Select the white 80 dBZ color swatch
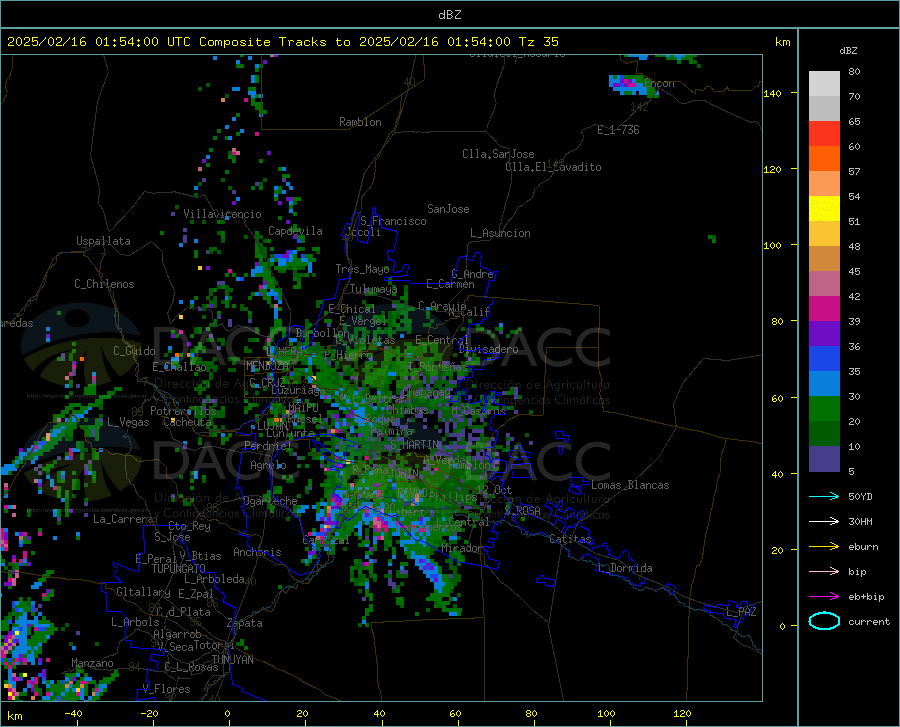900x727 pixels. tap(824, 84)
